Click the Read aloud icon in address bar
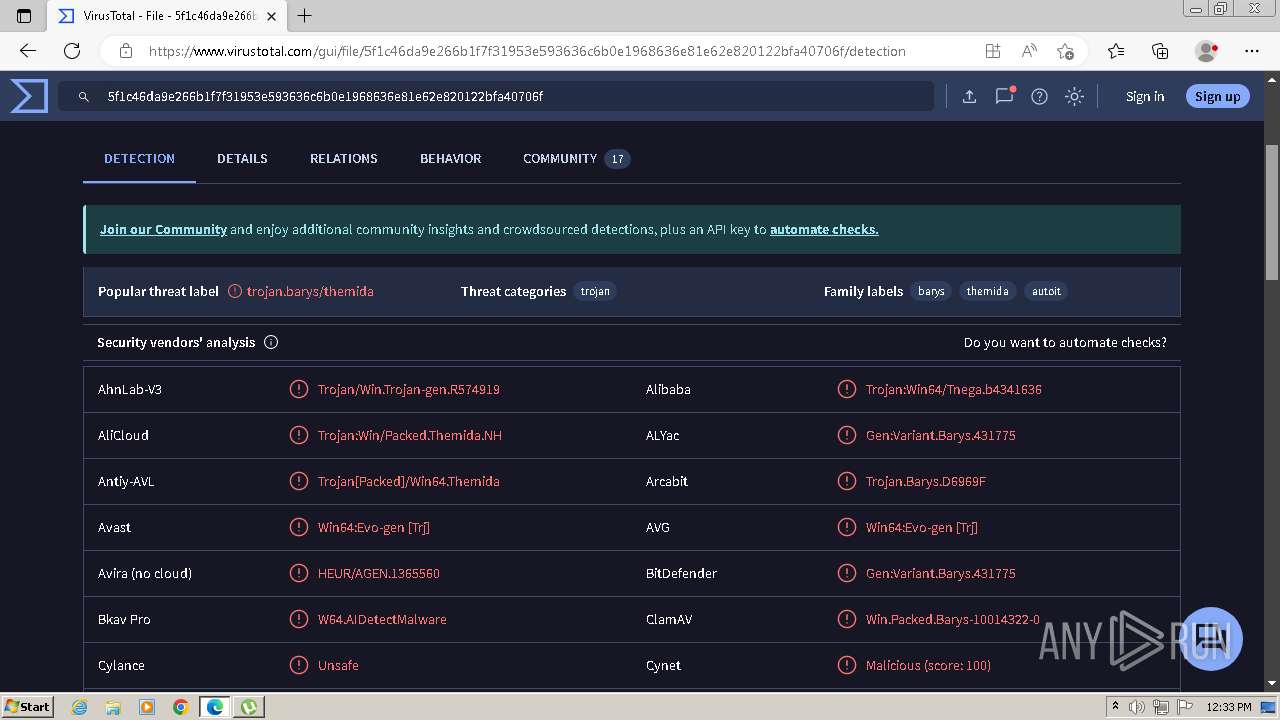 pos(1029,51)
